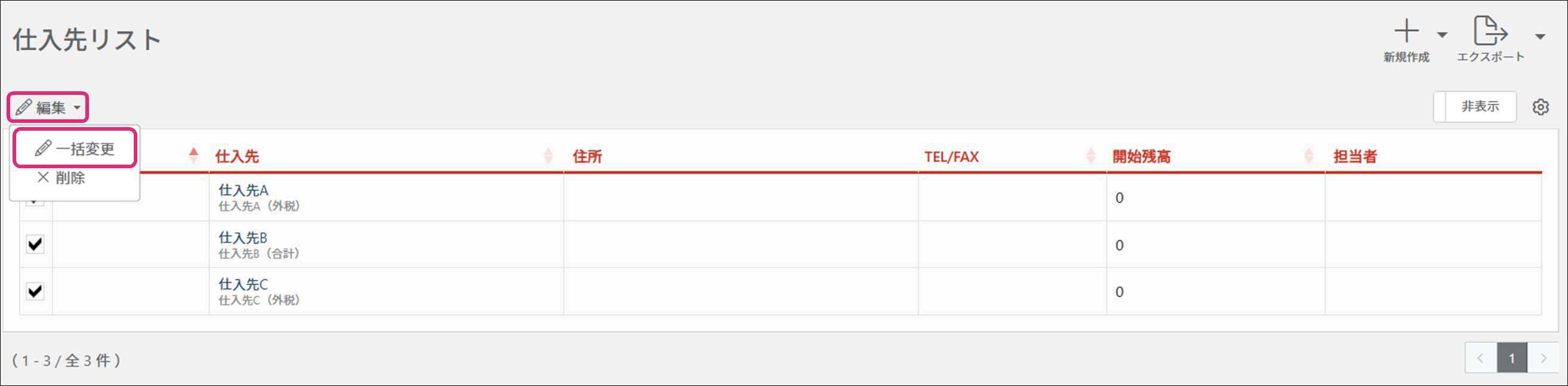Choose 一括変更 from the edit menu
The width and height of the screenshot is (1568, 386).
[x=75, y=149]
